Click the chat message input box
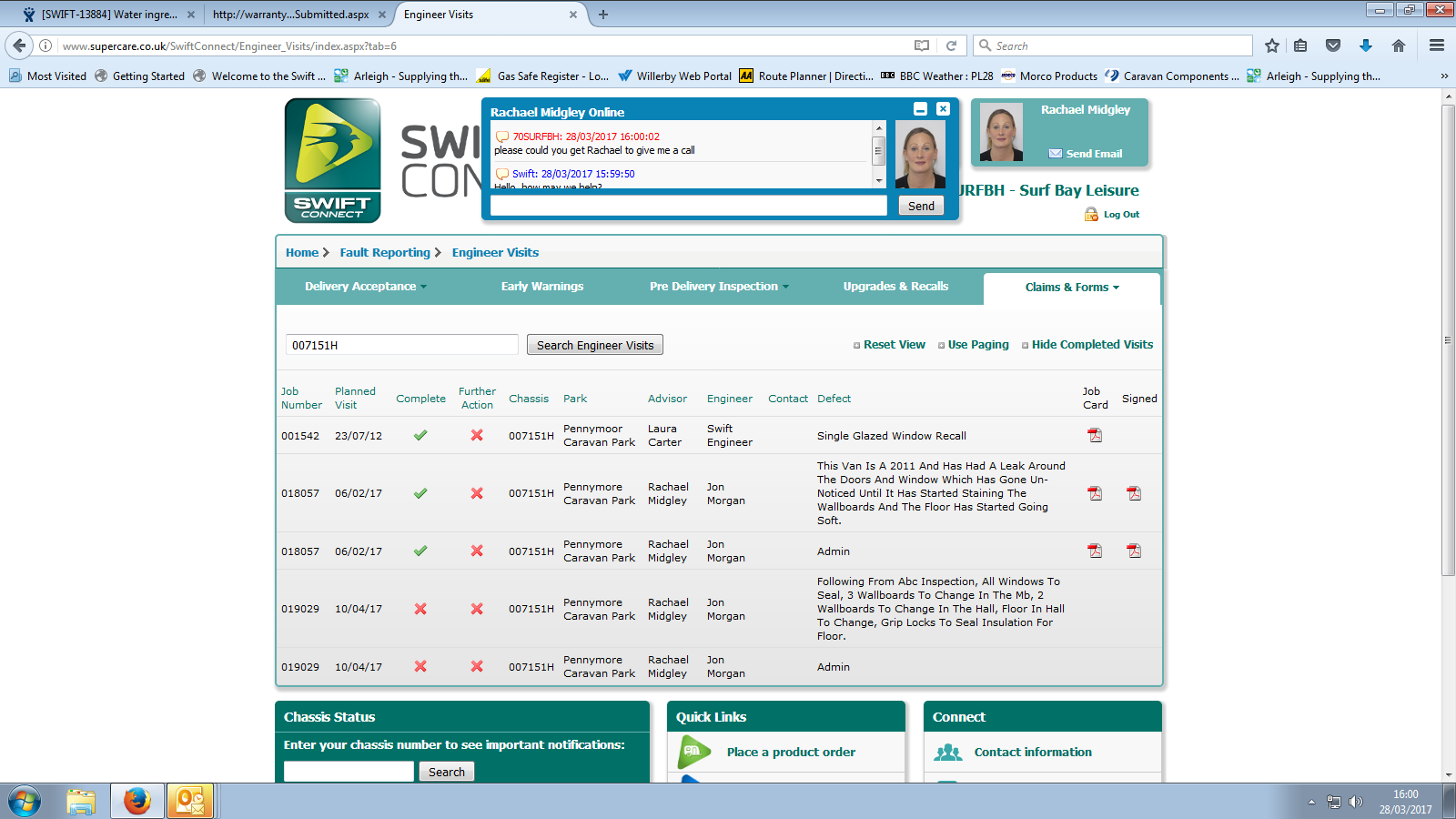1456x819 pixels. pos(688,207)
